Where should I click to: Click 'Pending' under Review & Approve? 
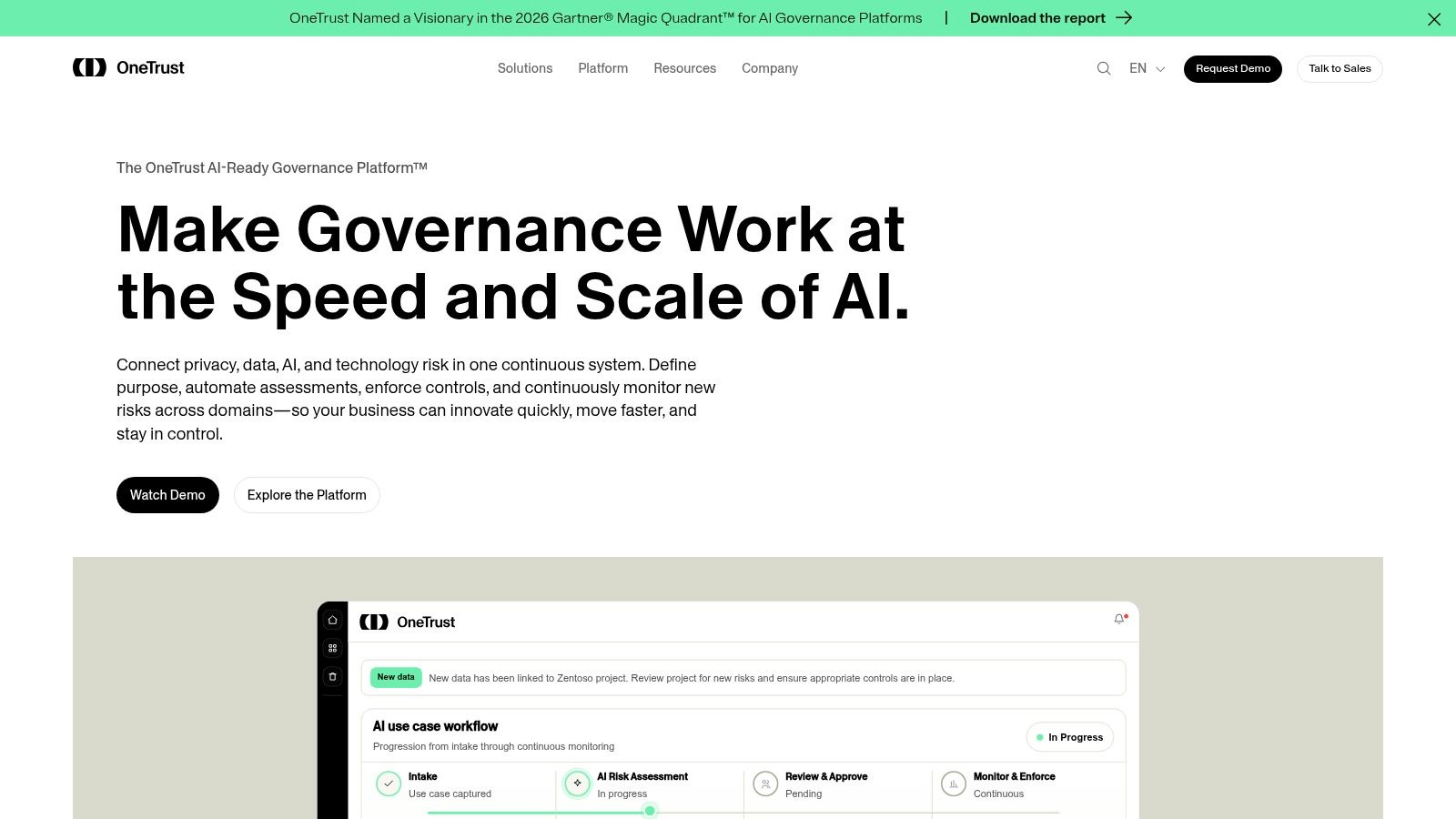pos(804,794)
